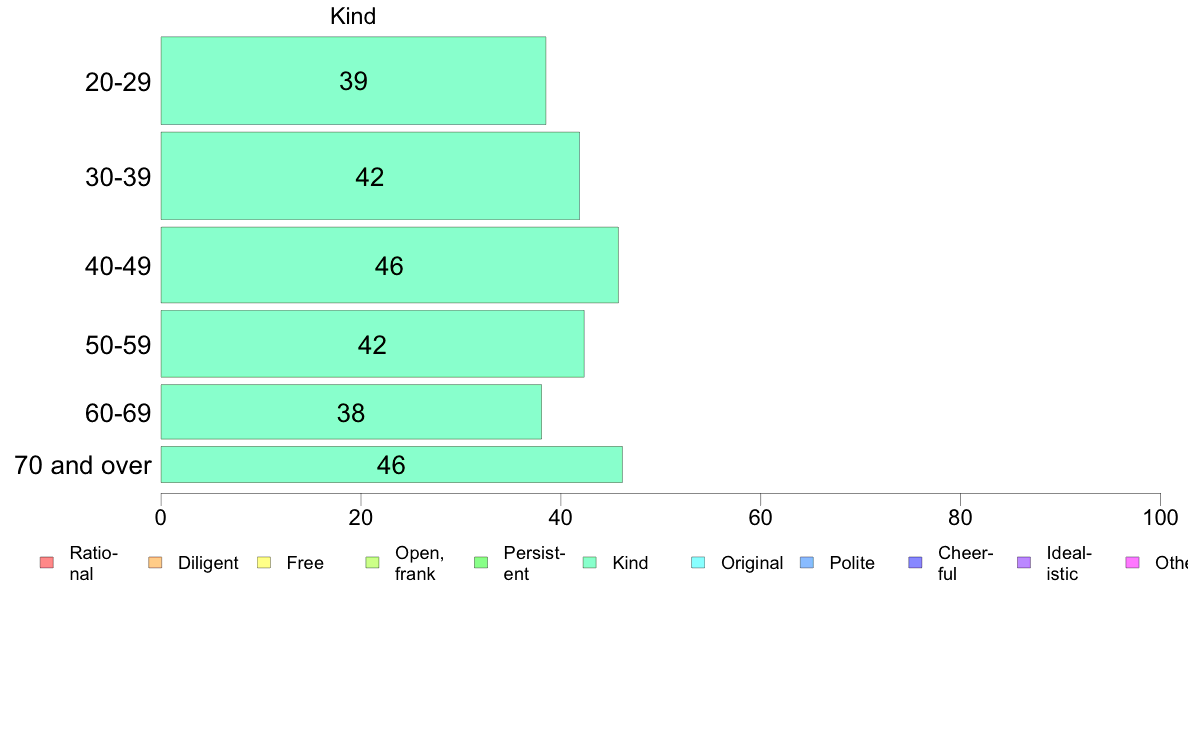
Task: Select the 20-29 bar showing 39
Action: click(353, 80)
